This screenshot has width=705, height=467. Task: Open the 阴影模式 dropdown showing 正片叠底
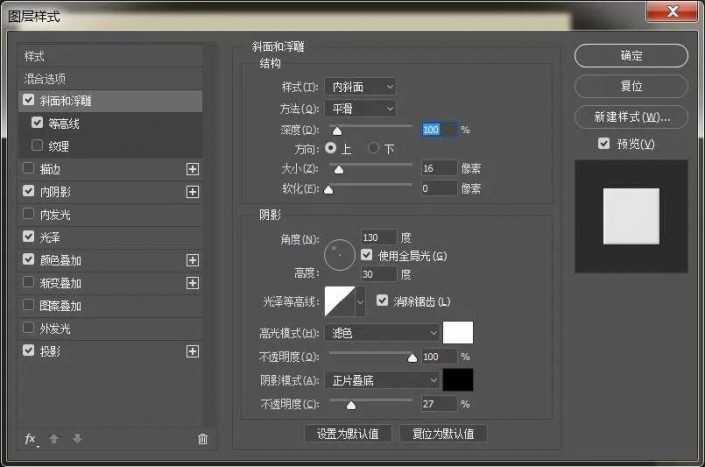click(382, 380)
